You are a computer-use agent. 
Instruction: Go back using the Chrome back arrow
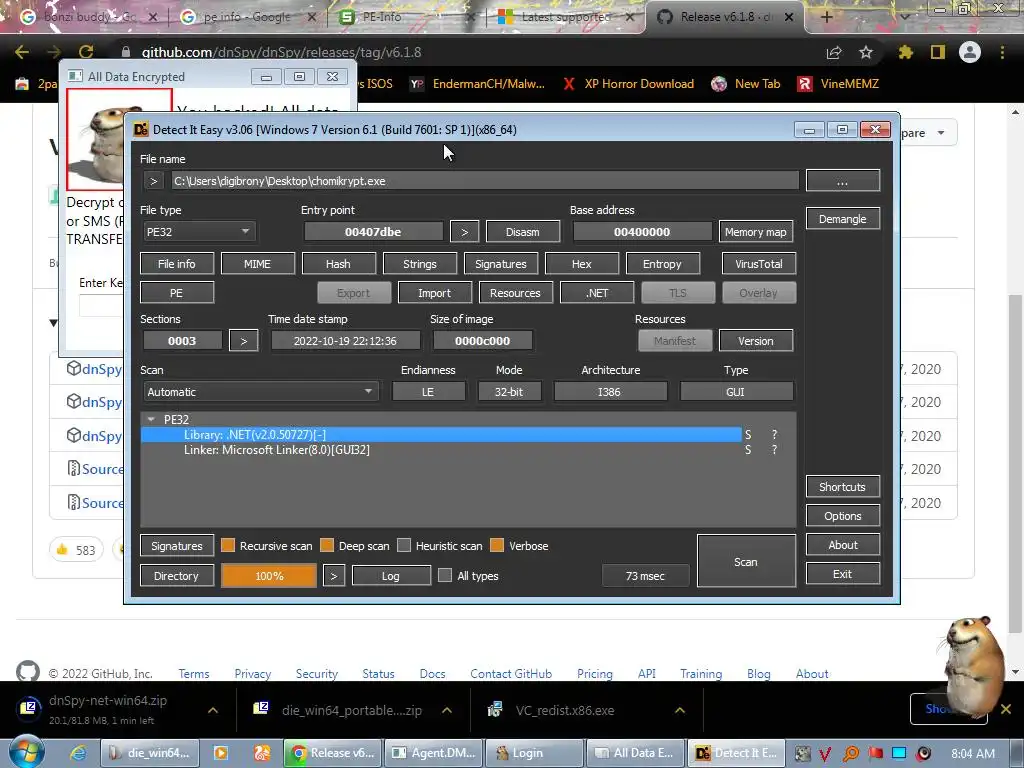[22, 52]
